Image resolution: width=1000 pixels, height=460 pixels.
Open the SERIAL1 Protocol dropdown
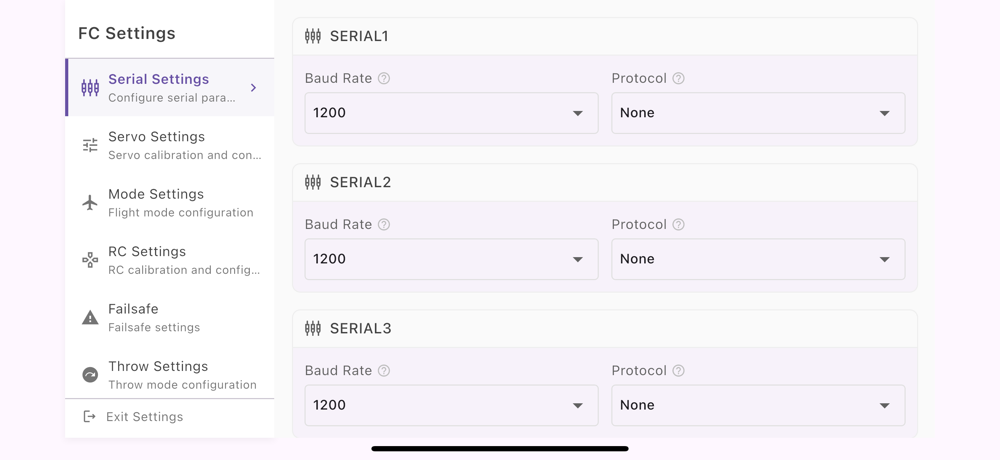click(758, 113)
